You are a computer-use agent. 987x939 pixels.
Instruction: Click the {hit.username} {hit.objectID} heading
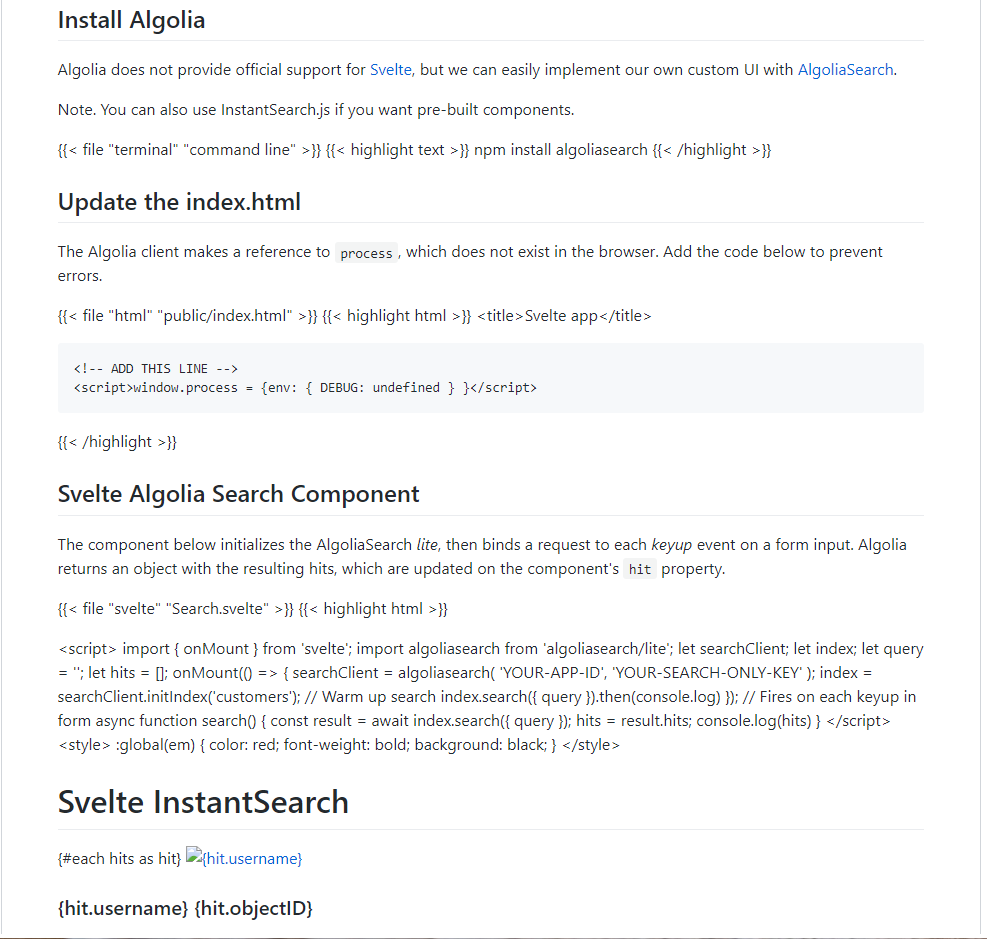185,908
